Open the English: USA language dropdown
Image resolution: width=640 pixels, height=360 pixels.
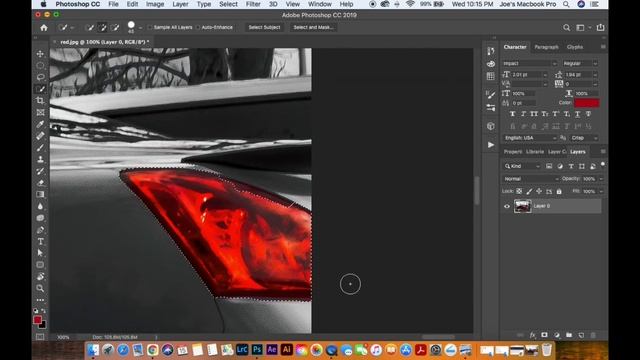click(530, 138)
